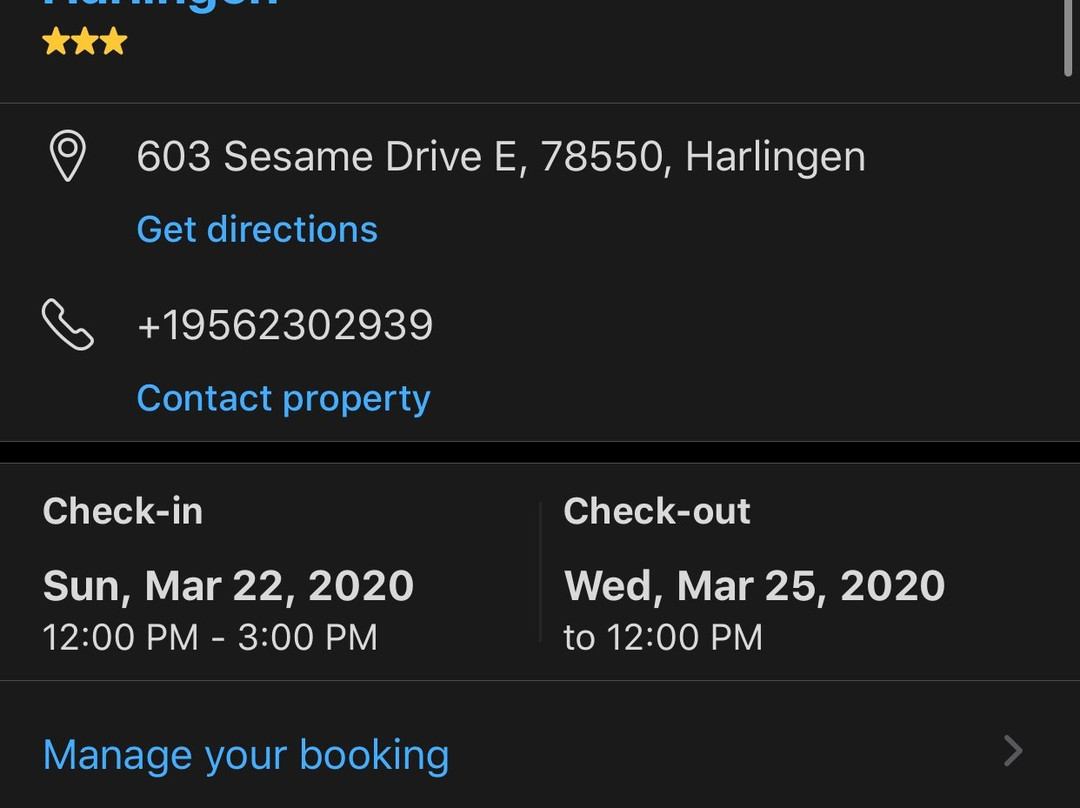Click the vertical scrollbar thumb
The height and width of the screenshot is (808, 1080).
point(1069,35)
